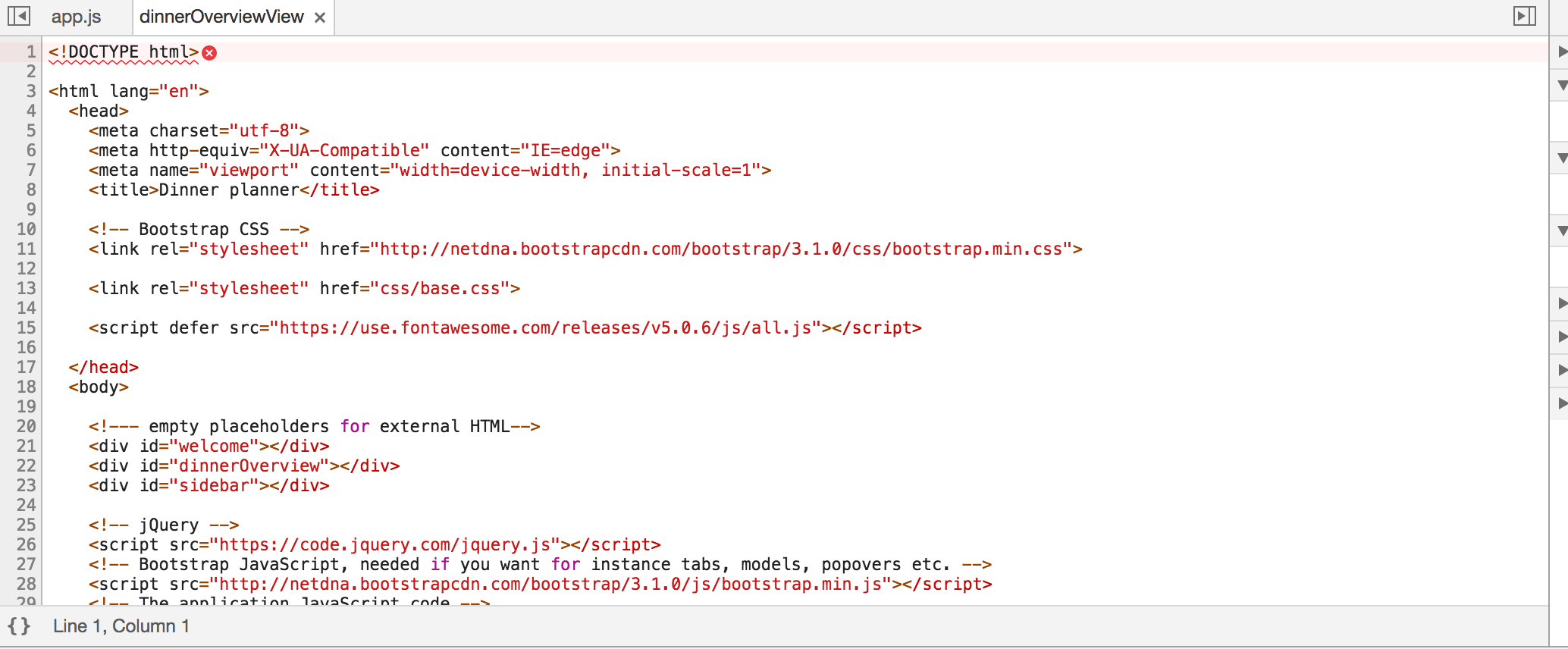This screenshot has height=649, width=1568.
Task: Click the div id="dinnerOverview" line
Action: (x=244, y=466)
